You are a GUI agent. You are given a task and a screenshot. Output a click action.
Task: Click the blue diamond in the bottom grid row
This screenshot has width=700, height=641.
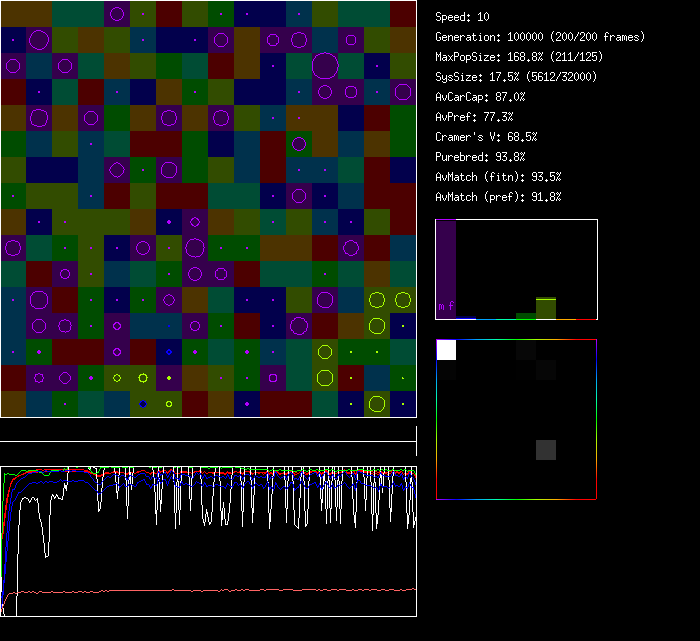pyautogui.click(x=143, y=404)
